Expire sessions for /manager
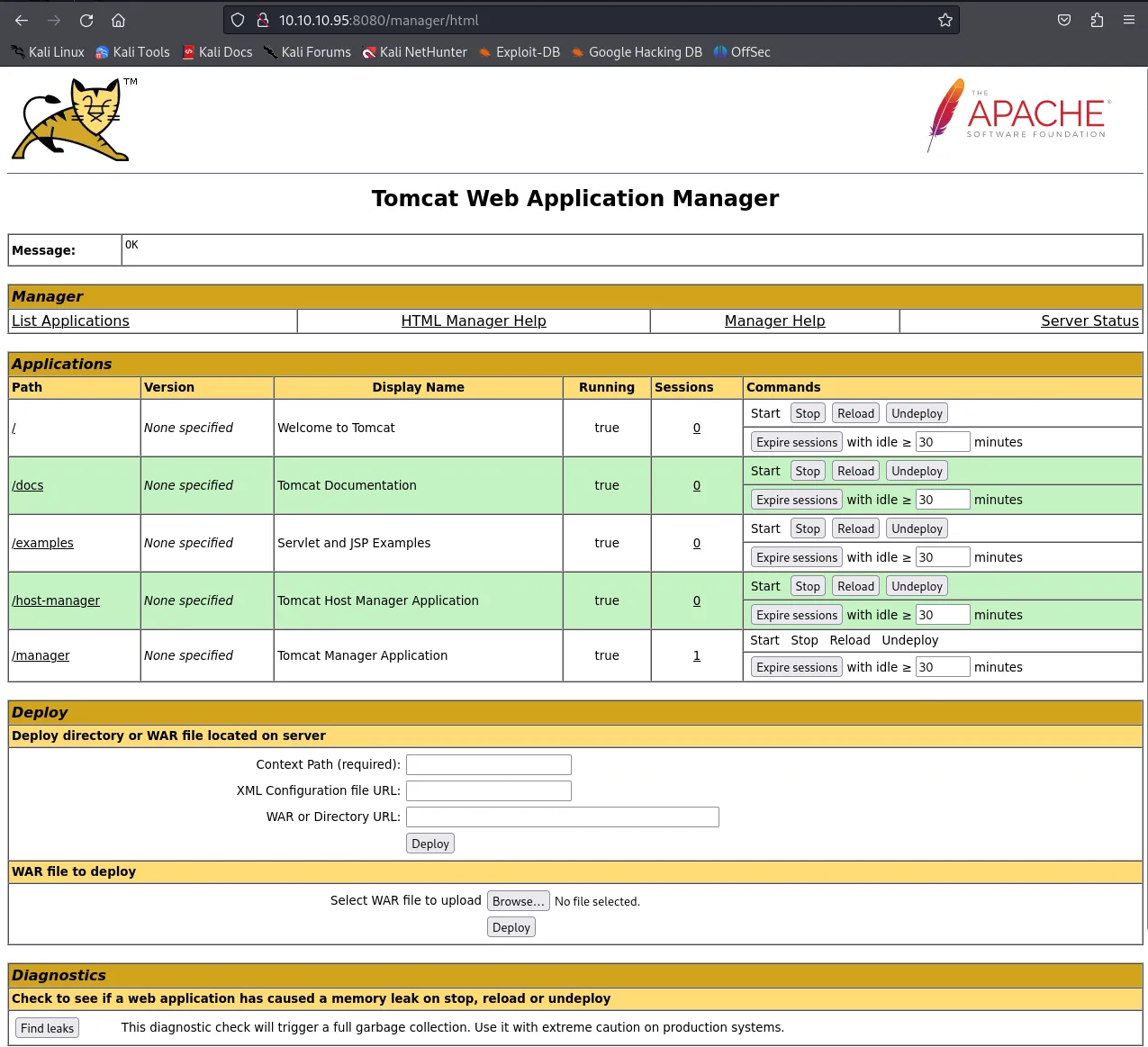1148x1047 pixels. coord(797,667)
